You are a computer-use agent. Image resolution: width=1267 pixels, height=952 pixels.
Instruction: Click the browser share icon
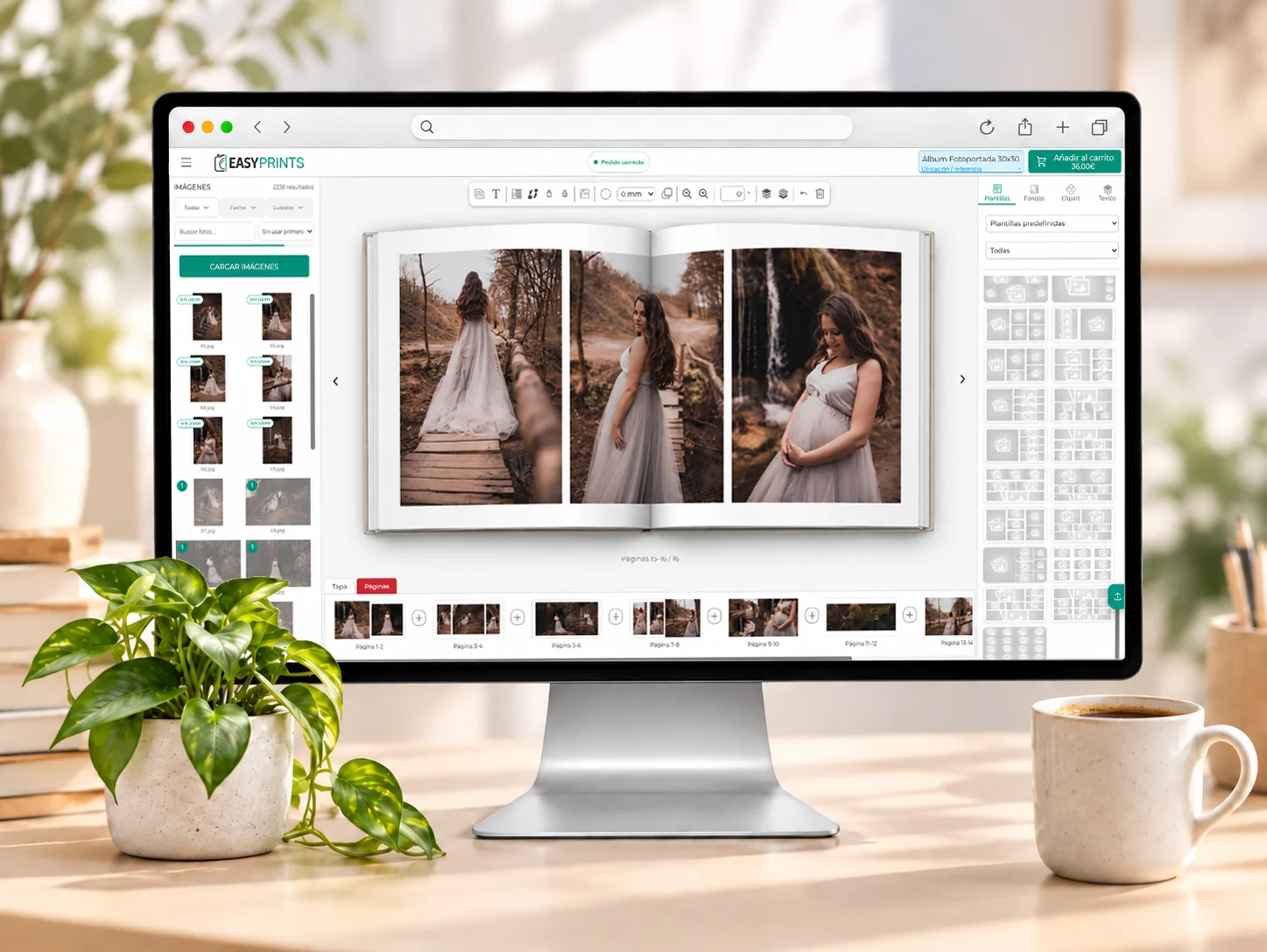tap(1024, 127)
